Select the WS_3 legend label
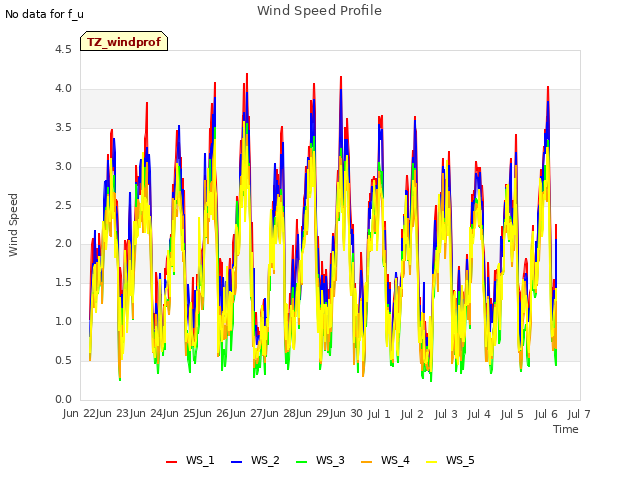The image size is (640, 480). (x=330, y=460)
